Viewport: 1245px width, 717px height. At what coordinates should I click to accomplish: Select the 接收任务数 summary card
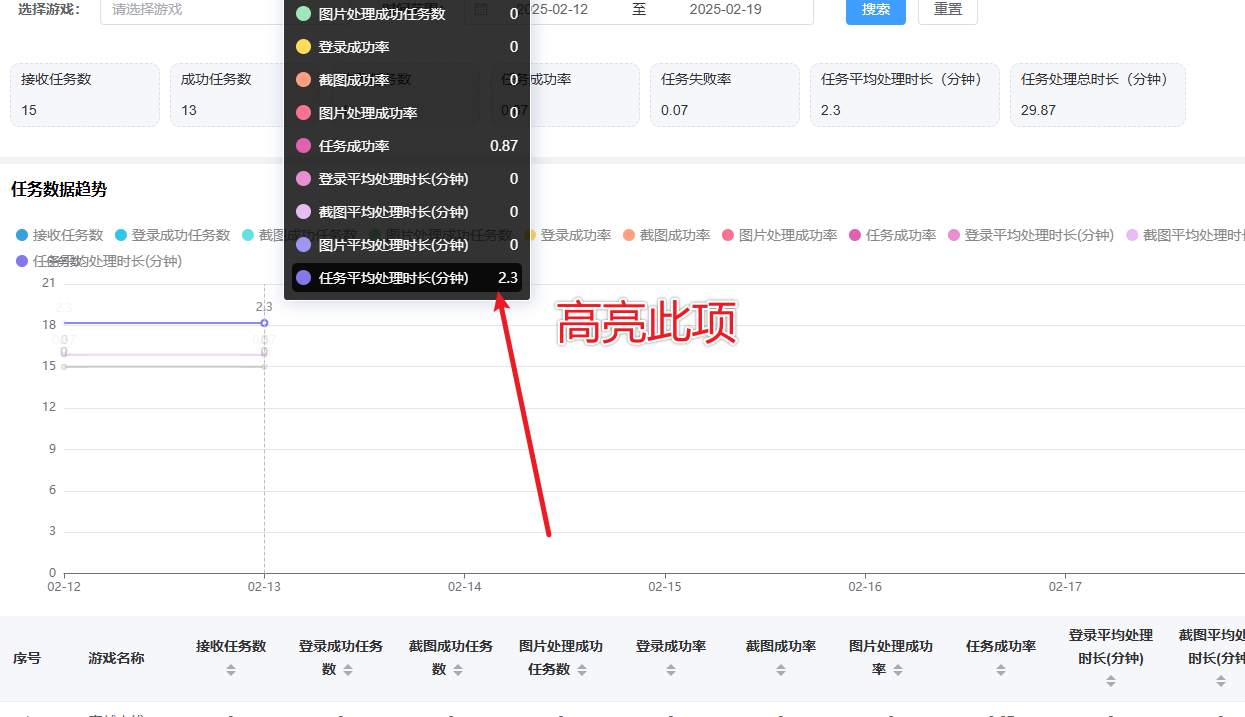(x=85, y=95)
